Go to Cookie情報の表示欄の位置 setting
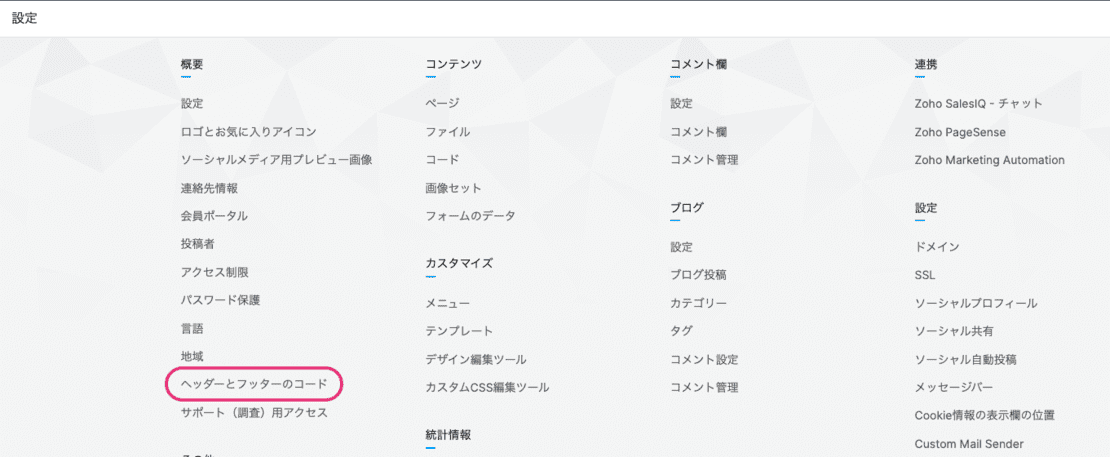Viewport: 1110px width, 457px height. tap(984, 415)
